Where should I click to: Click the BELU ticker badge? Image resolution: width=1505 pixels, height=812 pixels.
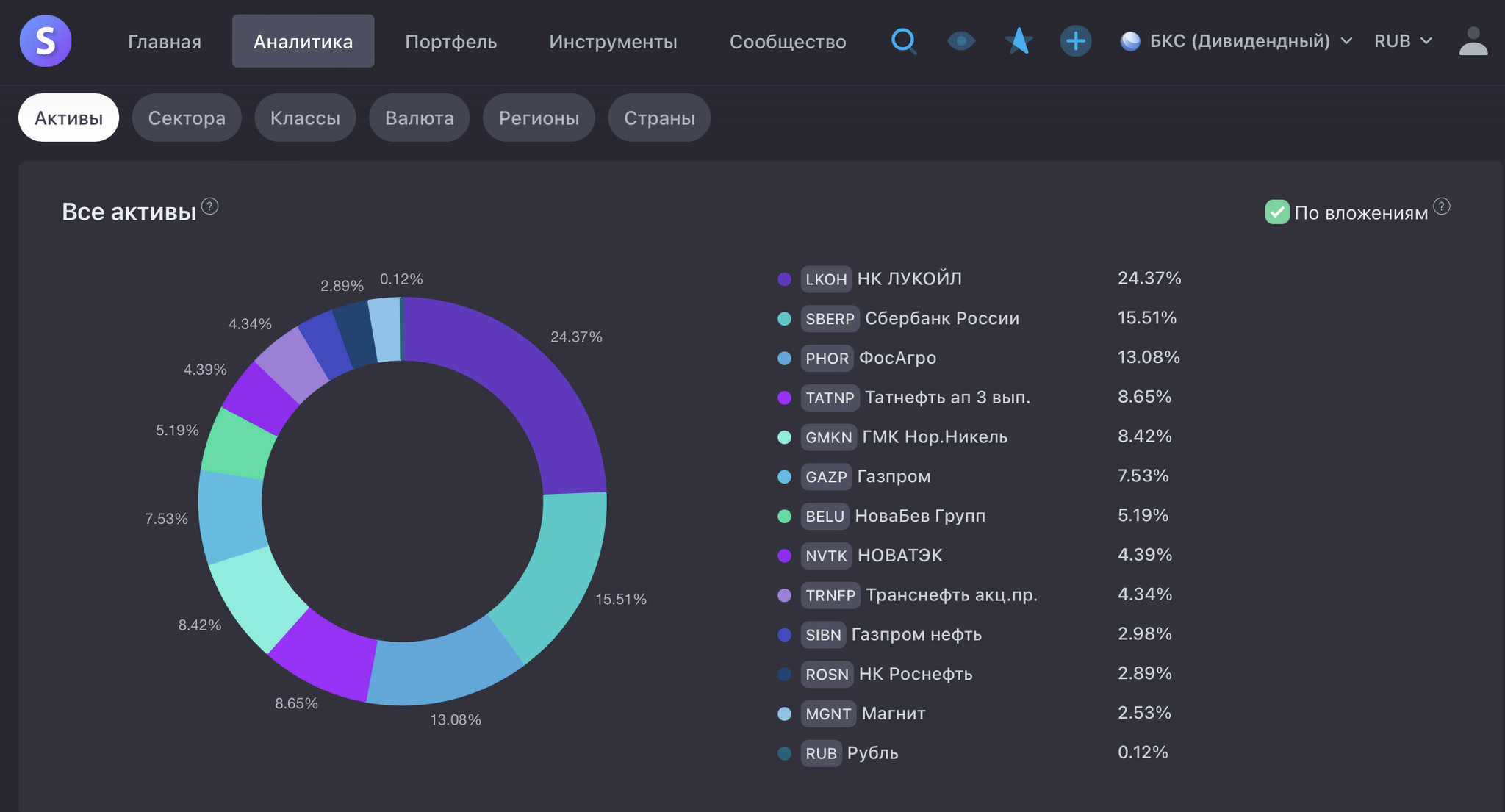[x=825, y=517]
